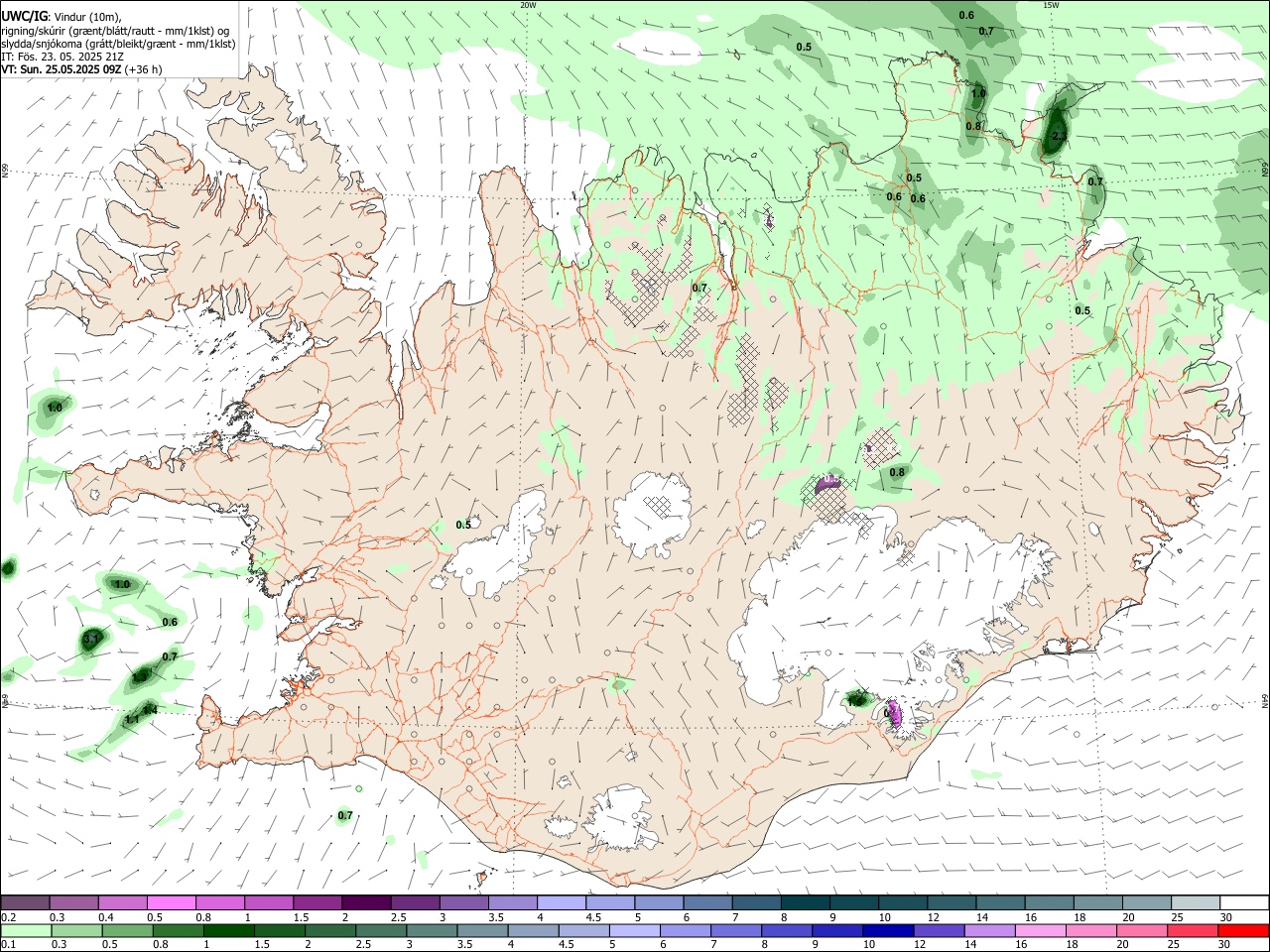Select the dark teal 8 swatch in the upper legend
Screen dimensions: 1270x952
click(805, 902)
